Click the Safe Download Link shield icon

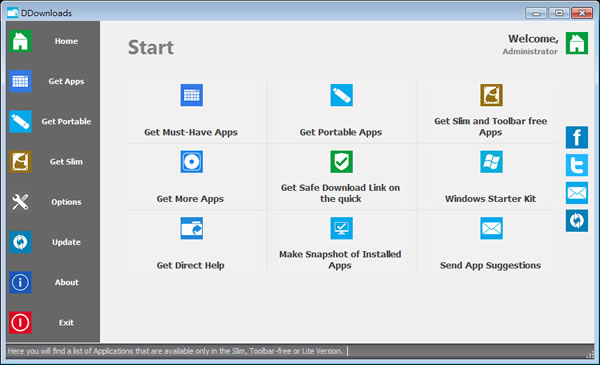[x=341, y=161]
